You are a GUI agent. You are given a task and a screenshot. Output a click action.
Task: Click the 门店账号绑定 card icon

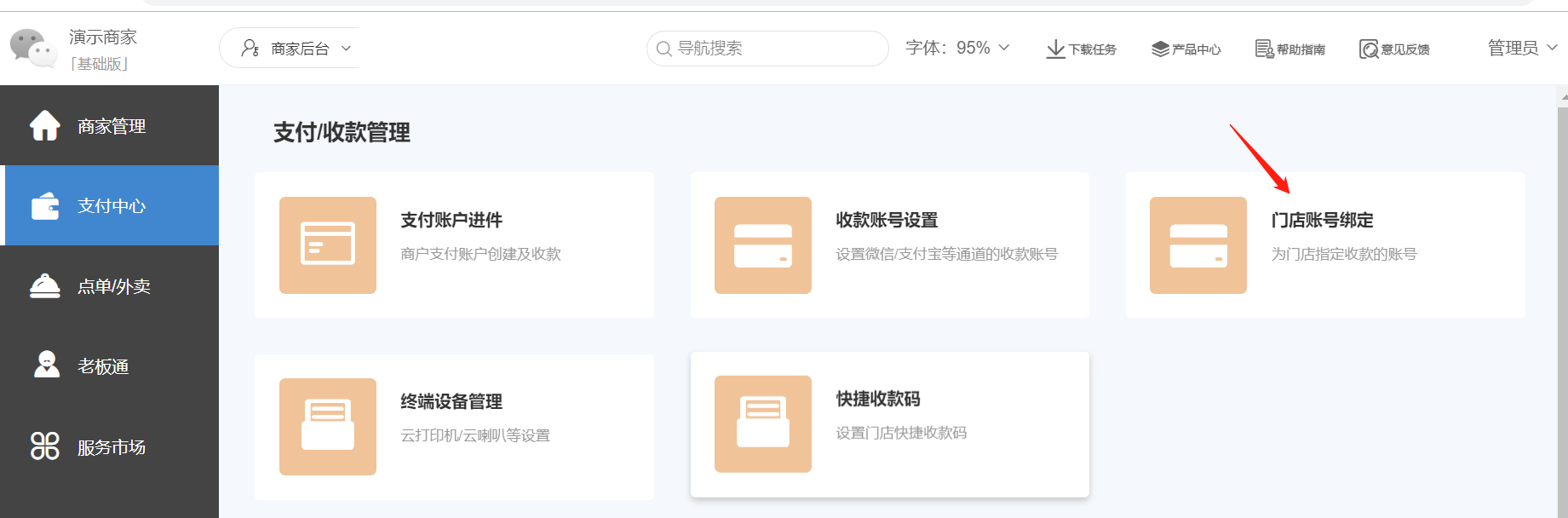[1198, 245]
